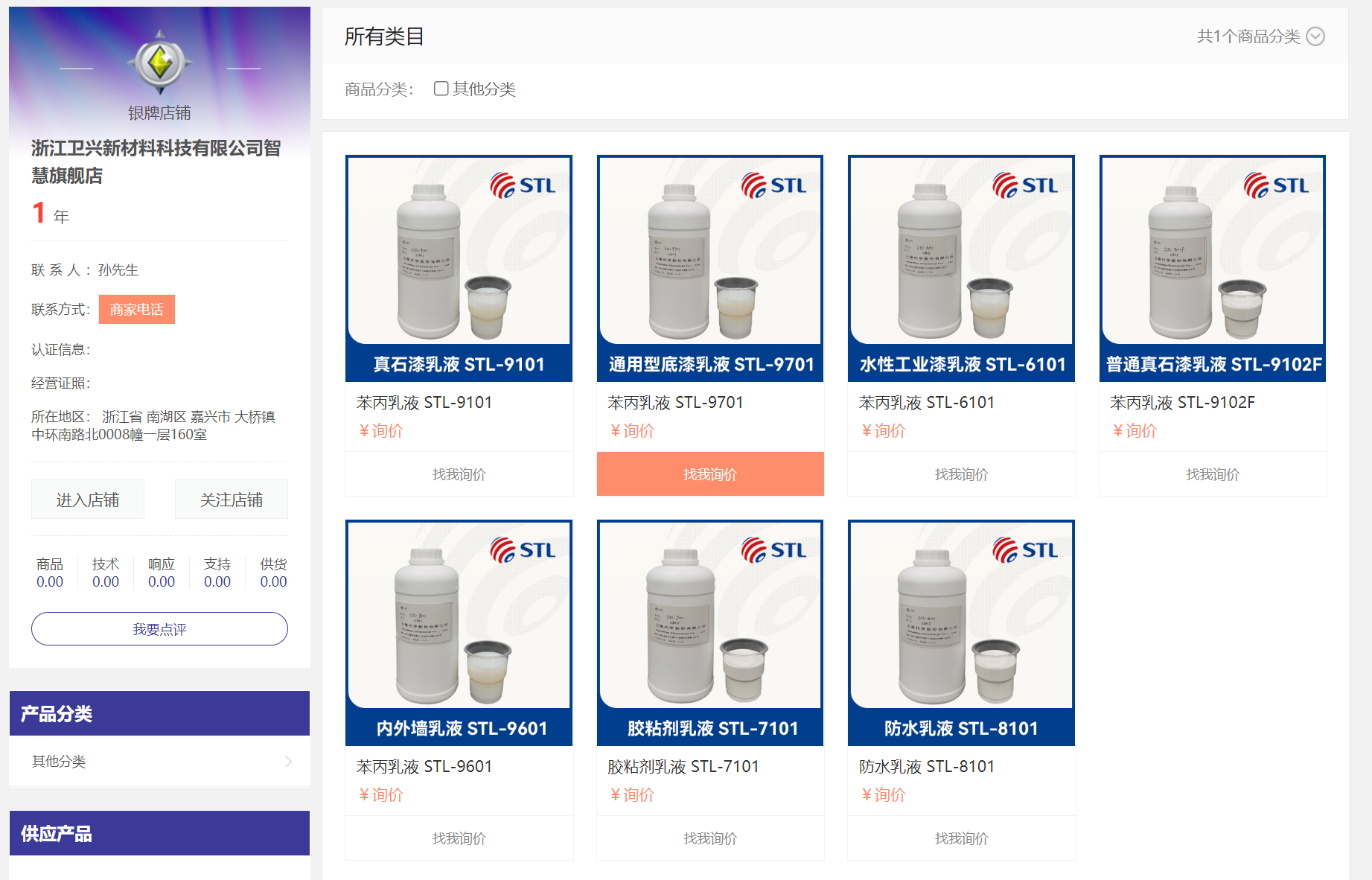
Task: Click product title 苯丙乳液 STL-9101
Action: 424,403
